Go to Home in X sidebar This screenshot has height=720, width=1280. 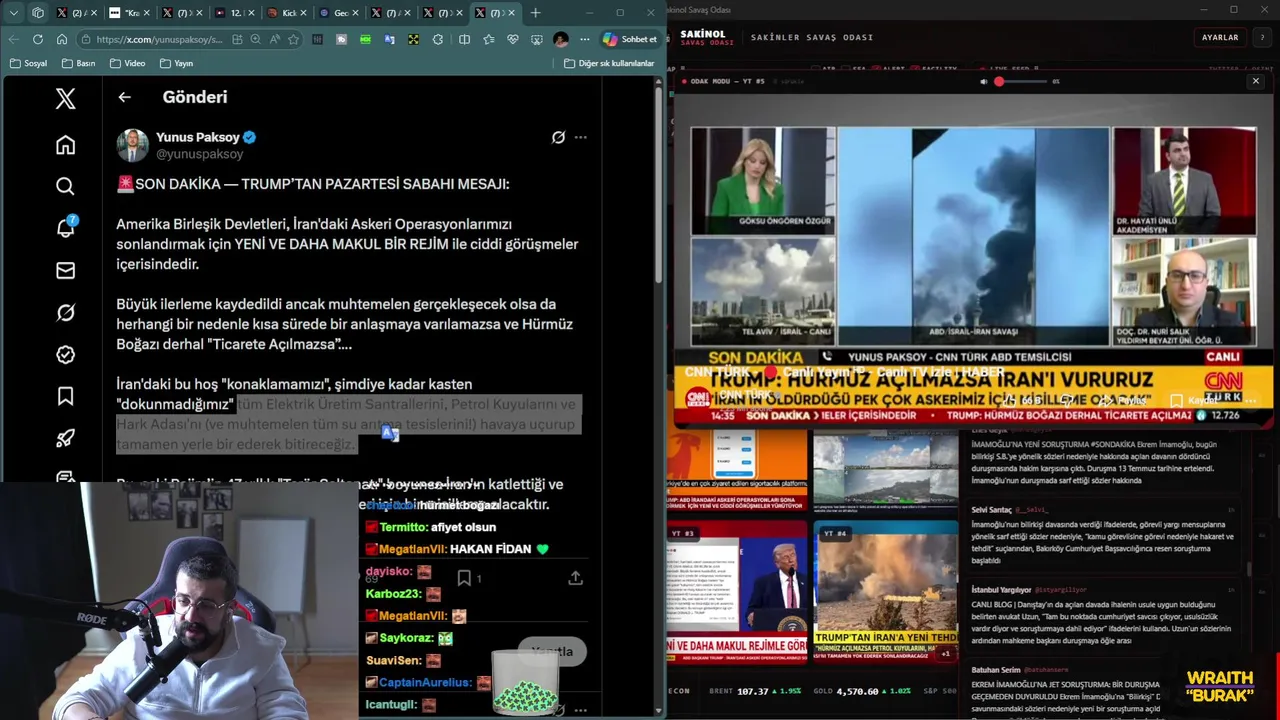[x=65, y=145]
